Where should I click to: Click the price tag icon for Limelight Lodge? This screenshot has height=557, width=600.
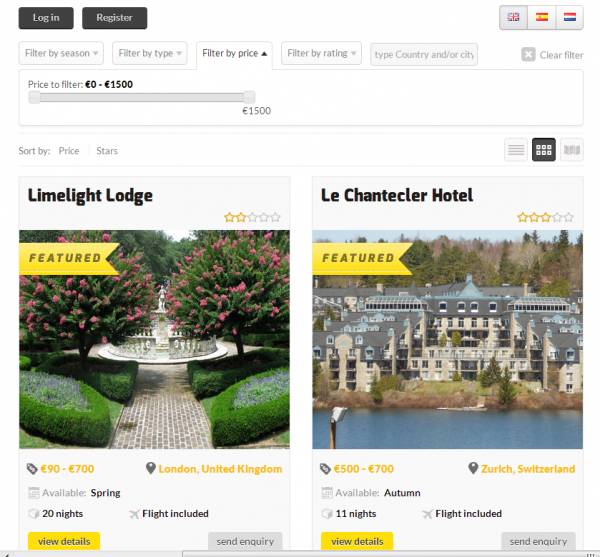pos(32,469)
